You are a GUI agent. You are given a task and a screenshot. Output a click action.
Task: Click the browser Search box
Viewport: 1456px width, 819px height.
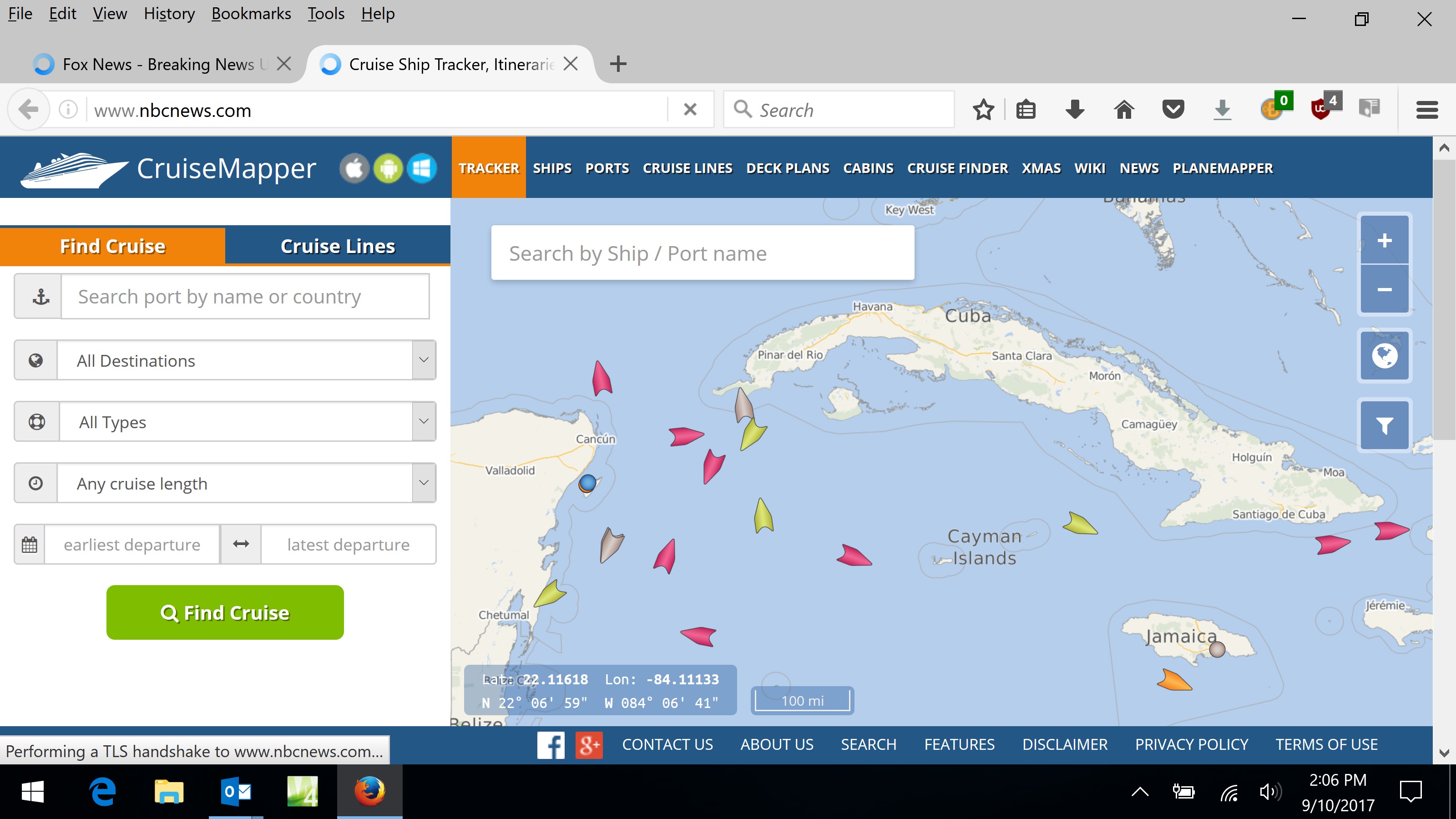click(839, 110)
